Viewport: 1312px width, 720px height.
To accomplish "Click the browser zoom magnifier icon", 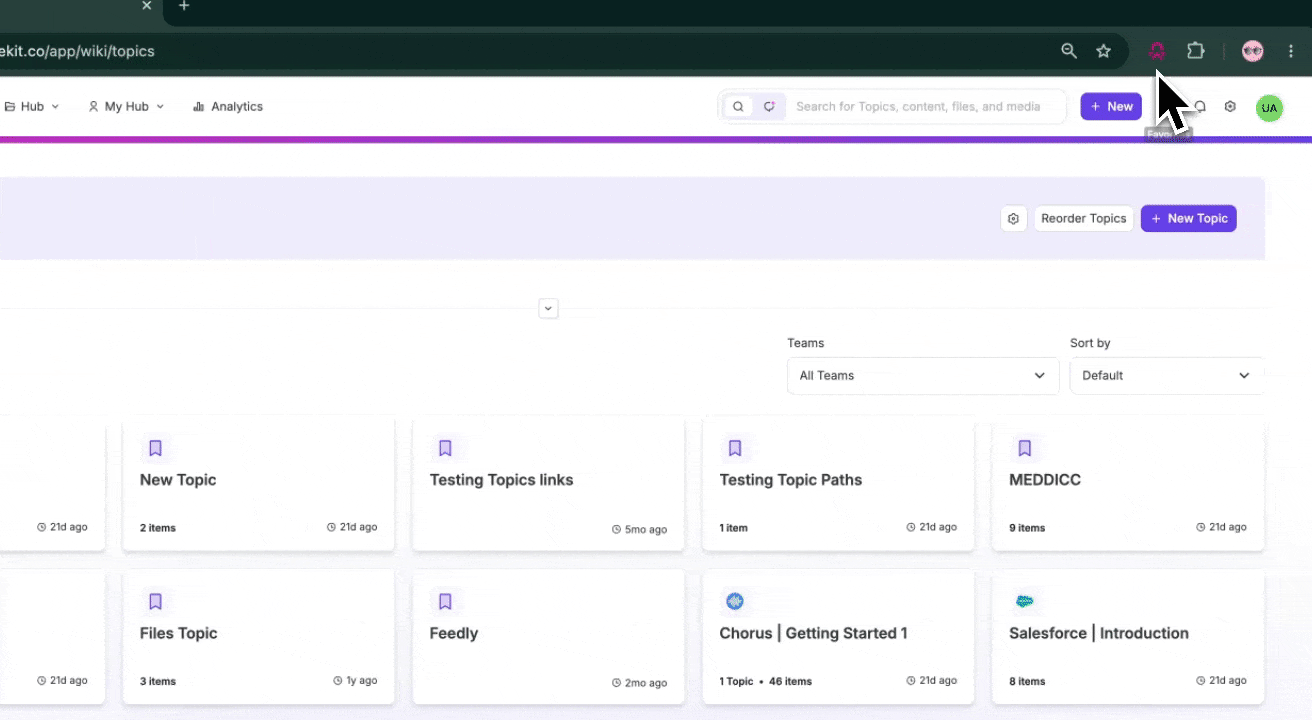I will pyautogui.click(x=1069, y=51).
